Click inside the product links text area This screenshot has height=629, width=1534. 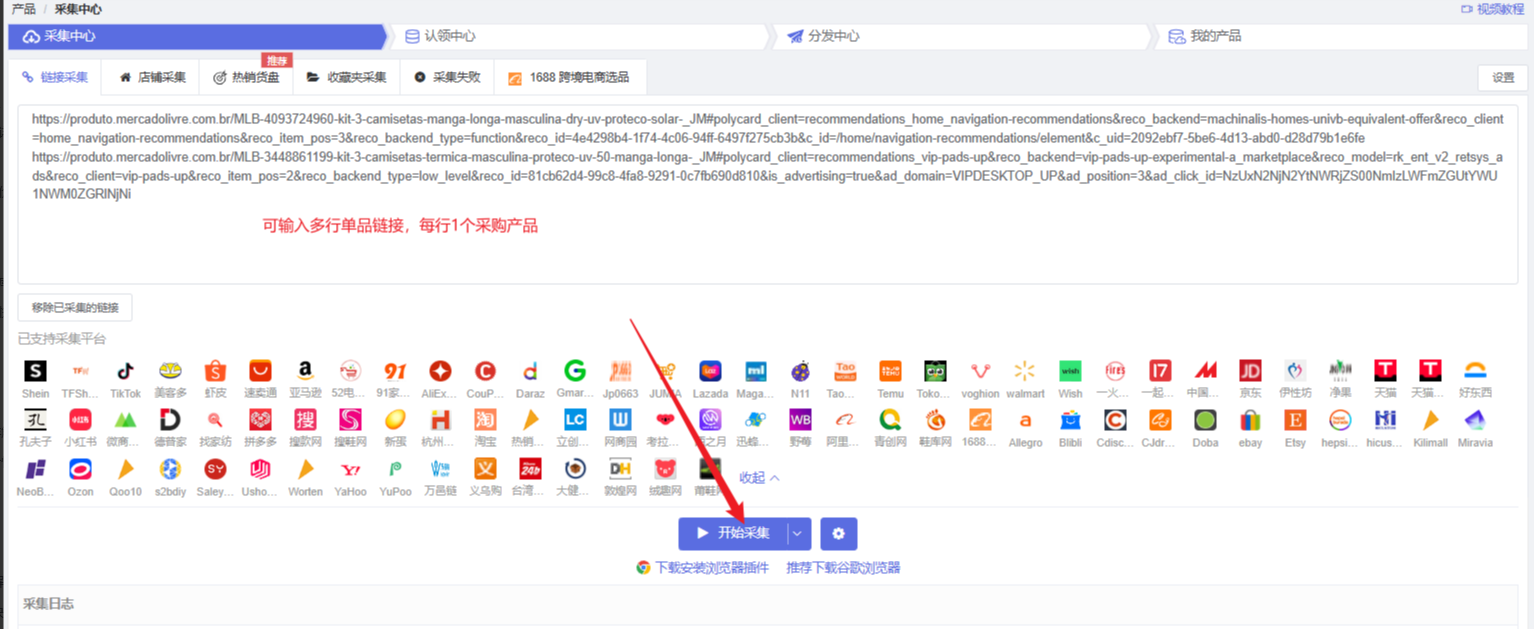[x=767, y=194]
